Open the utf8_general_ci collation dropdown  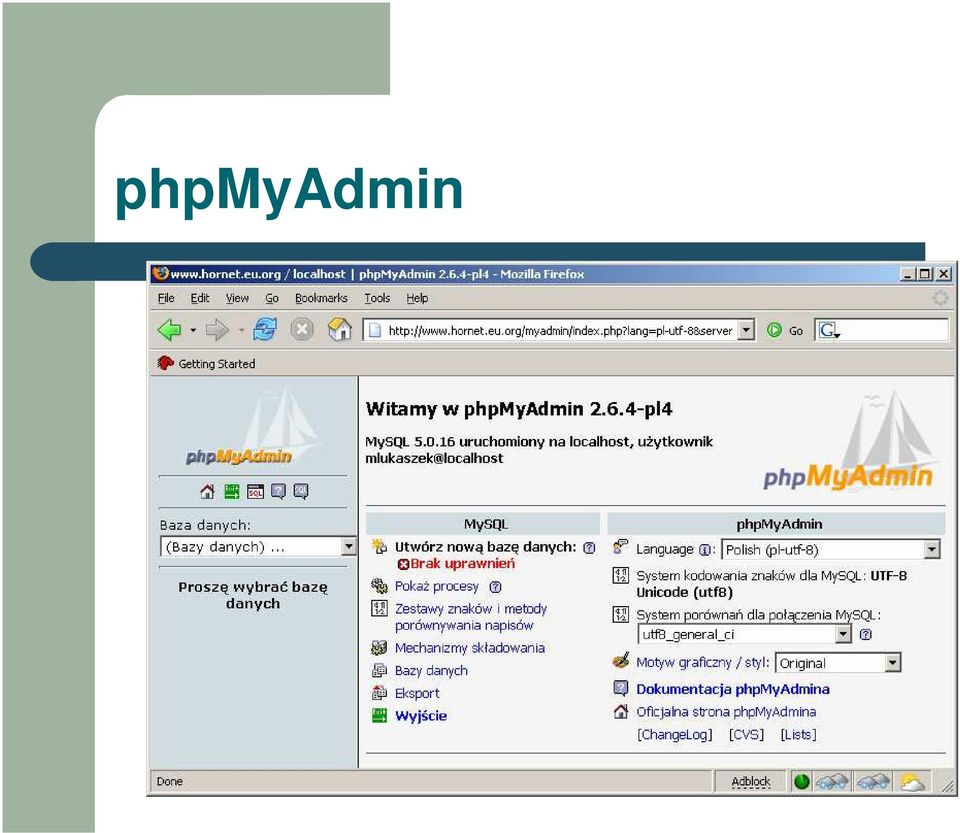coord(744,635)
